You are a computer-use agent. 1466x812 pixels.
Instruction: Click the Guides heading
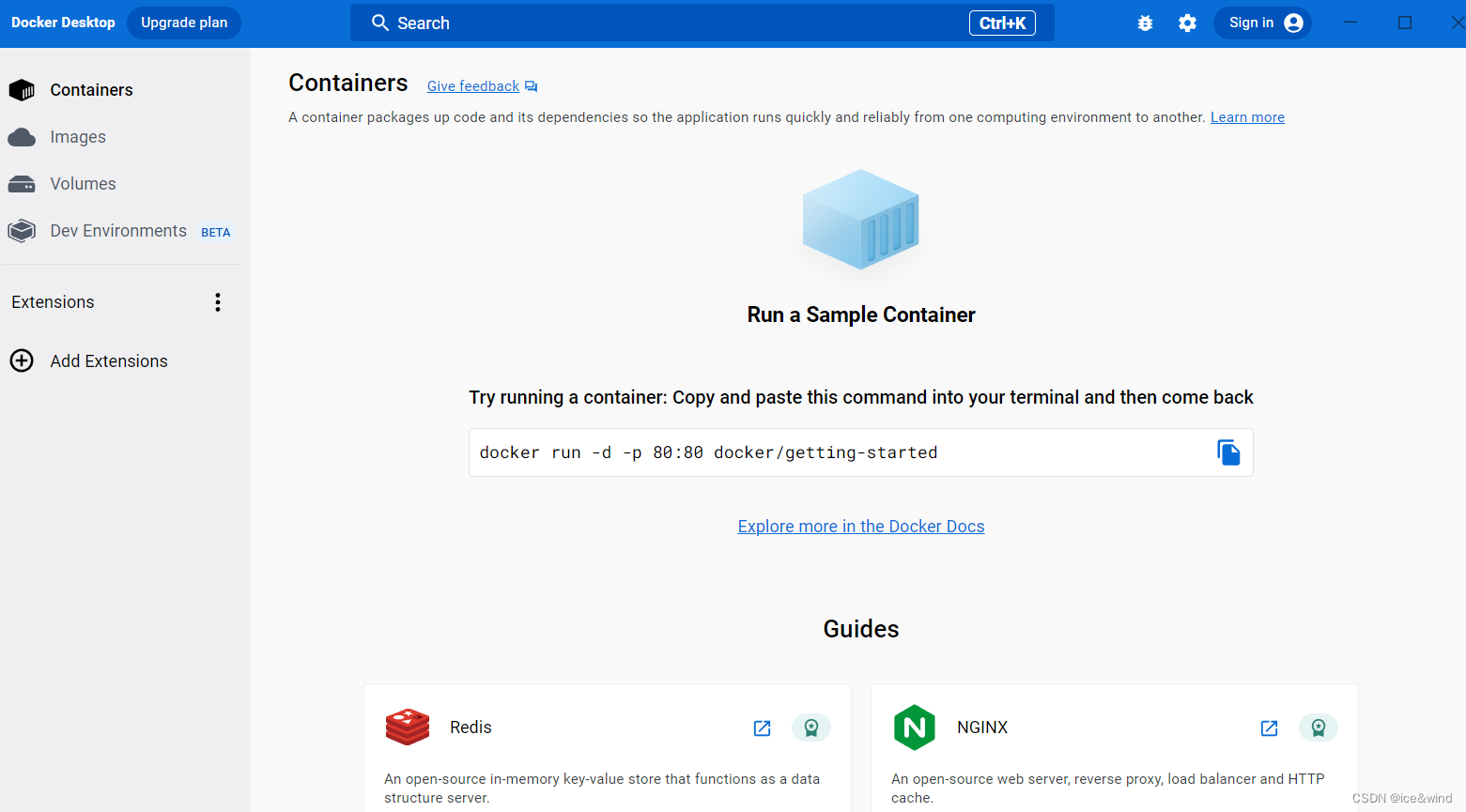click(861, 629)
